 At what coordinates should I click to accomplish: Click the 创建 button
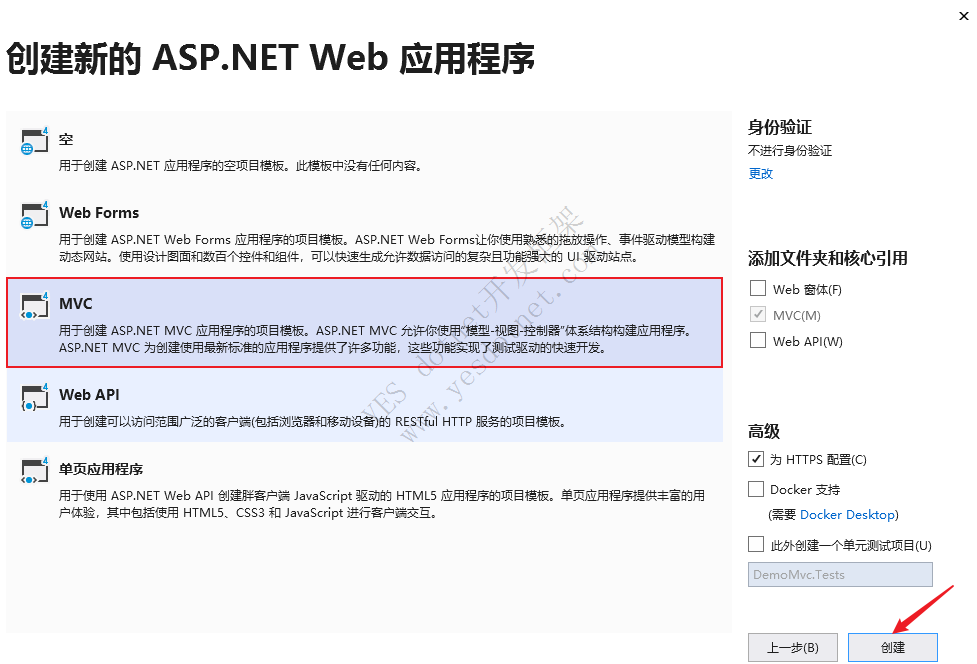click(893, 648)
